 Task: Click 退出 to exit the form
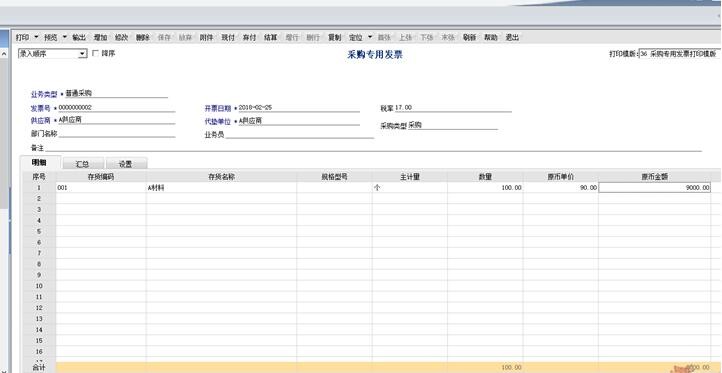512,37
